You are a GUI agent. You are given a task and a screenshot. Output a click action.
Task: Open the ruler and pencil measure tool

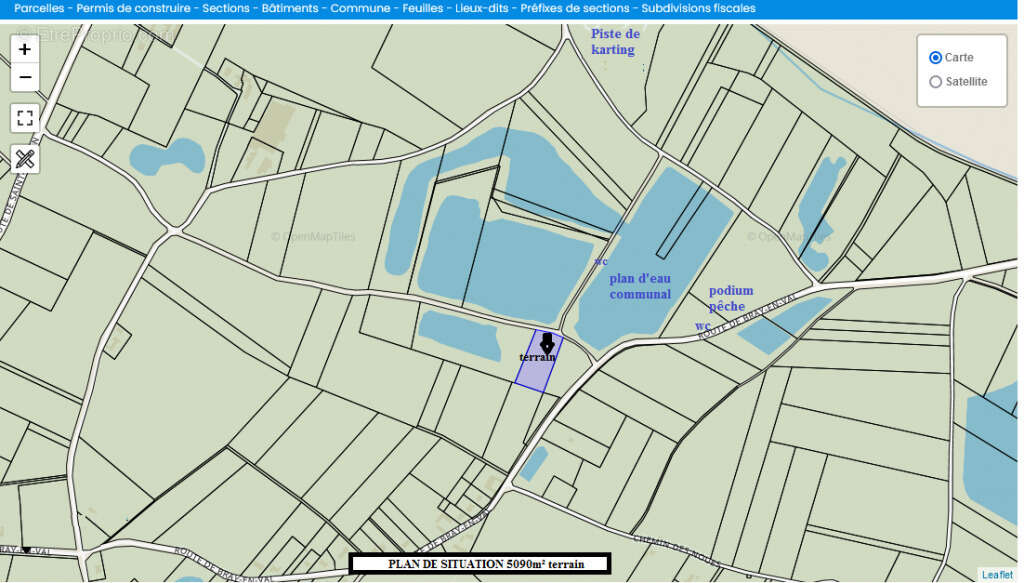(25, 158)
